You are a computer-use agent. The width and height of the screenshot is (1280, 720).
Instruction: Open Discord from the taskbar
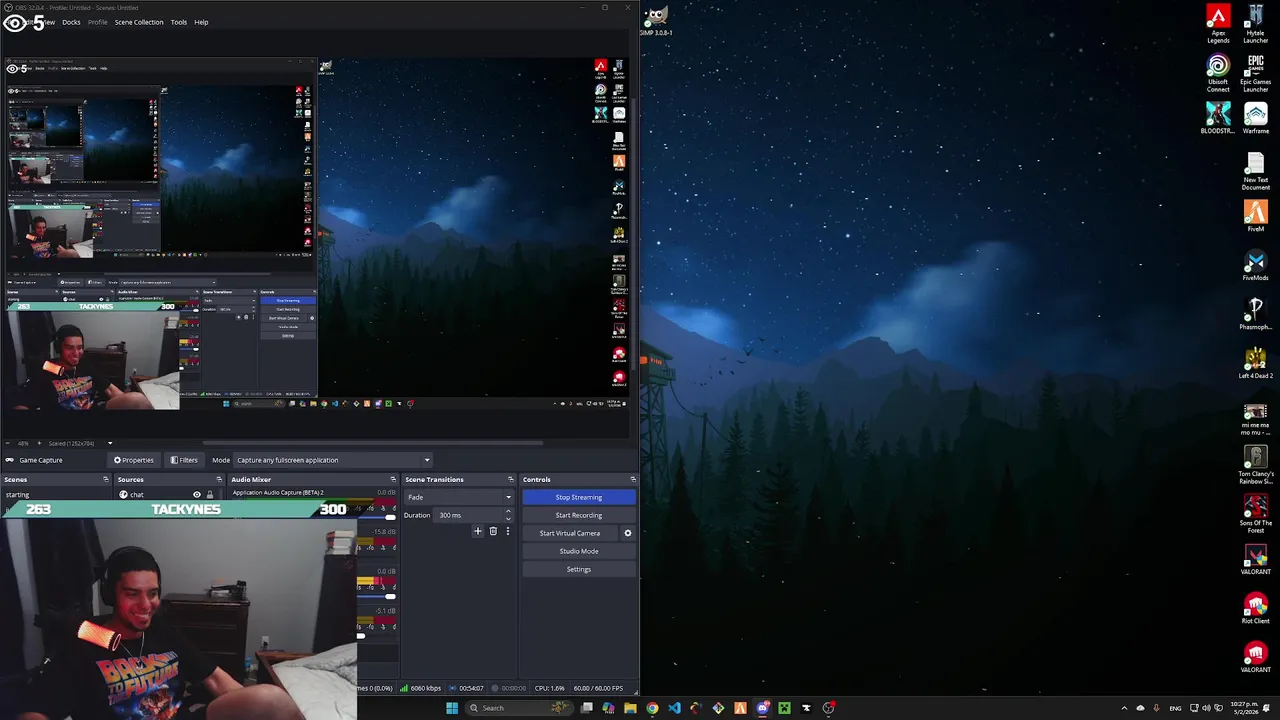(x=762, y=708)
